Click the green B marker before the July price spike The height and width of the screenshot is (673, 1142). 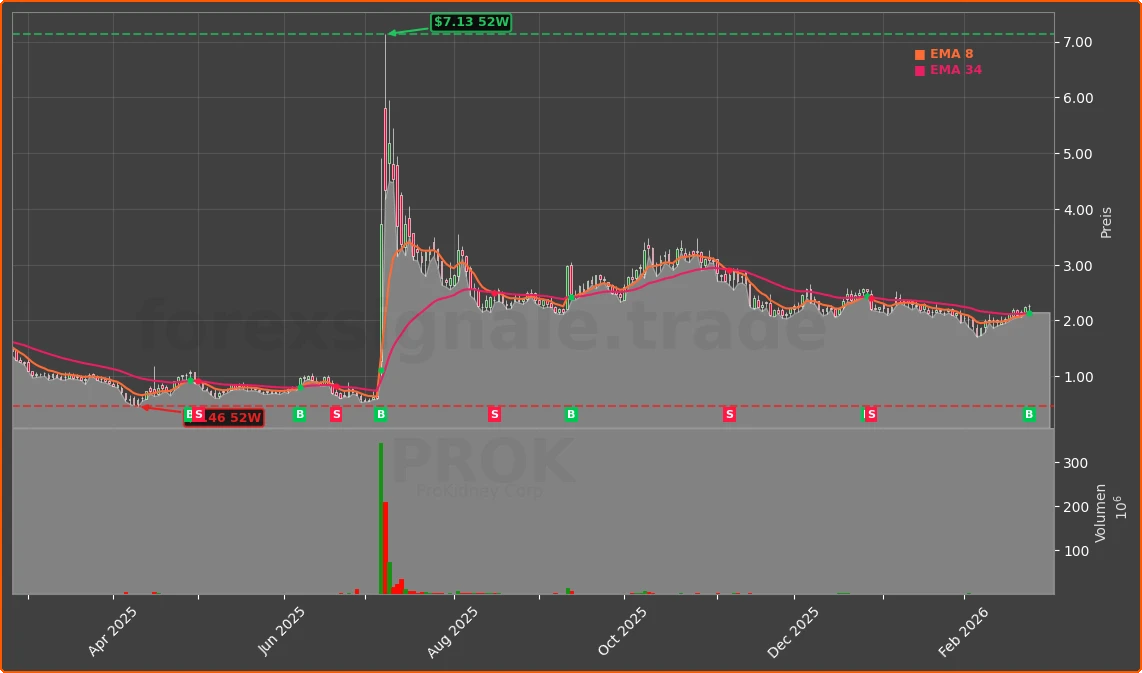pos(380,415)
